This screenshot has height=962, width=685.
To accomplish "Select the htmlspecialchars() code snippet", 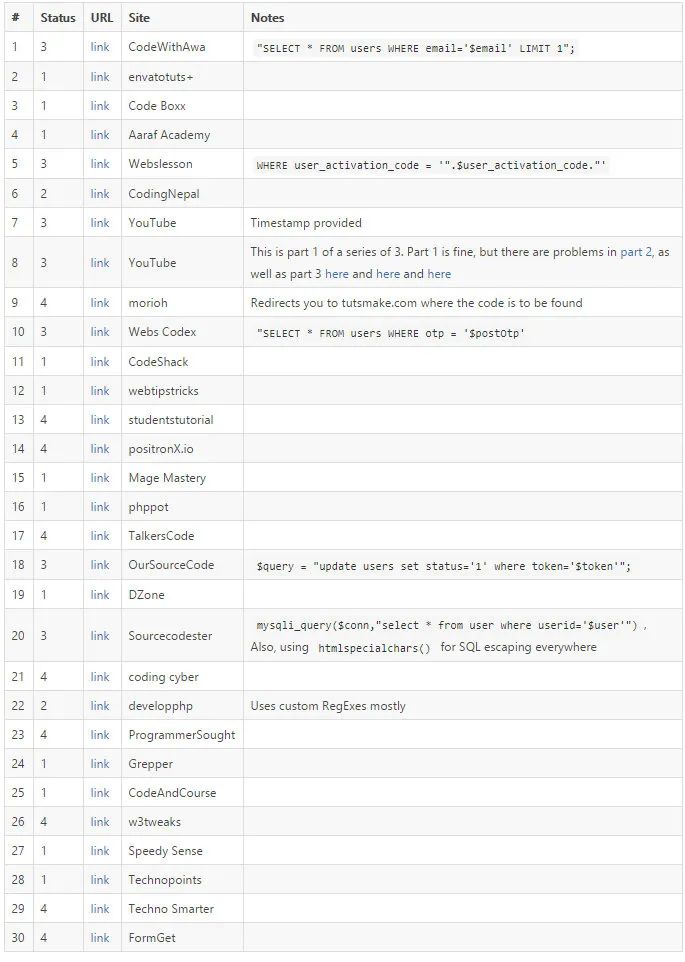I will pos(374,648).
